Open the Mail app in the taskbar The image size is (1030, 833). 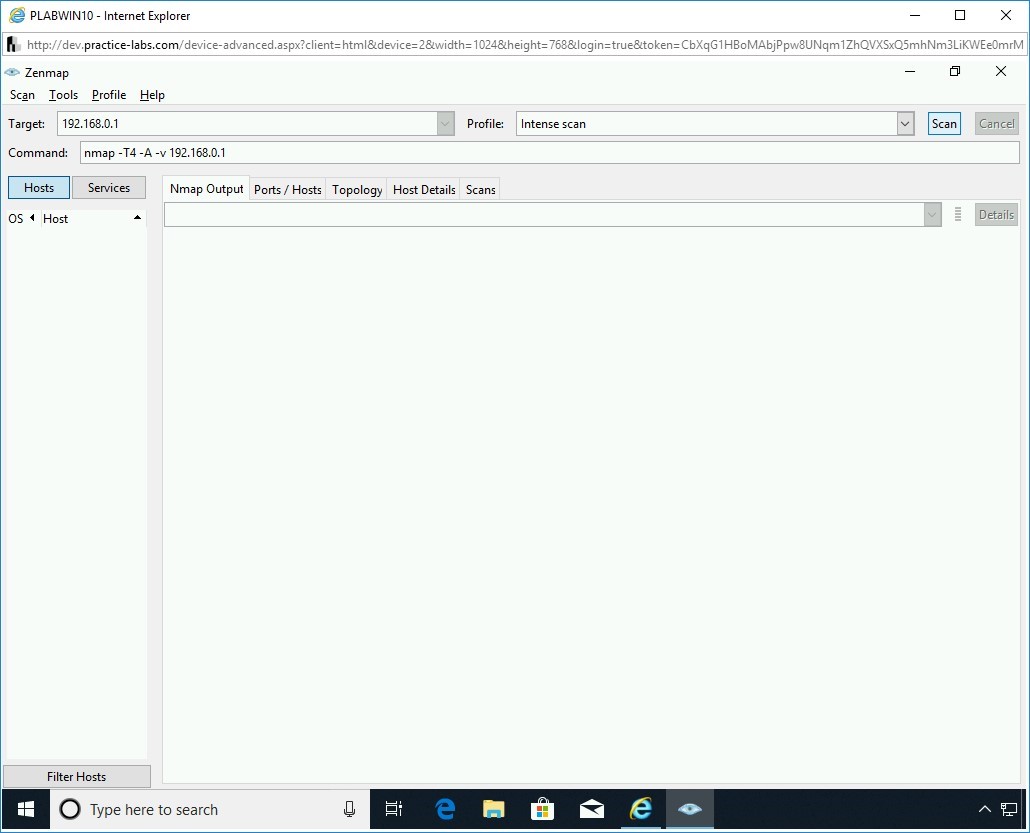[x=591, y=809]
